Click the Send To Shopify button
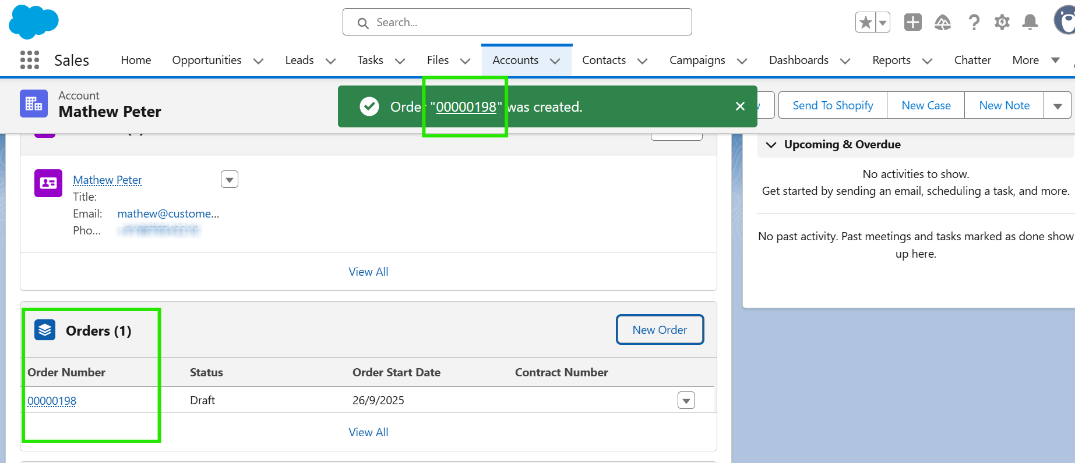The height and width of the screenshot is (463, 1075). 833,105
